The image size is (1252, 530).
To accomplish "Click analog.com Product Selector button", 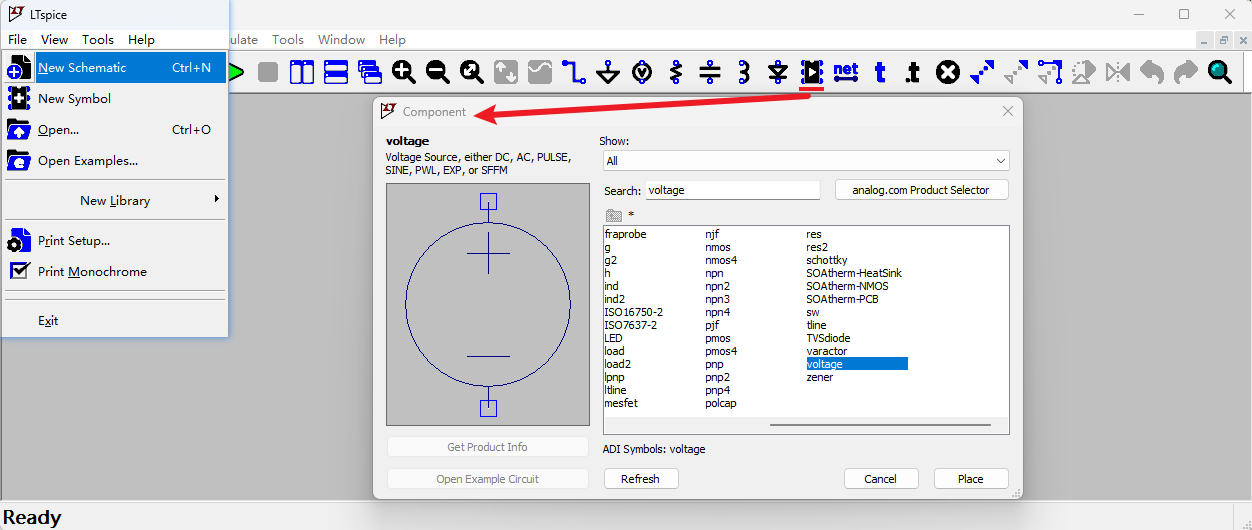I will tap(921, 190).
